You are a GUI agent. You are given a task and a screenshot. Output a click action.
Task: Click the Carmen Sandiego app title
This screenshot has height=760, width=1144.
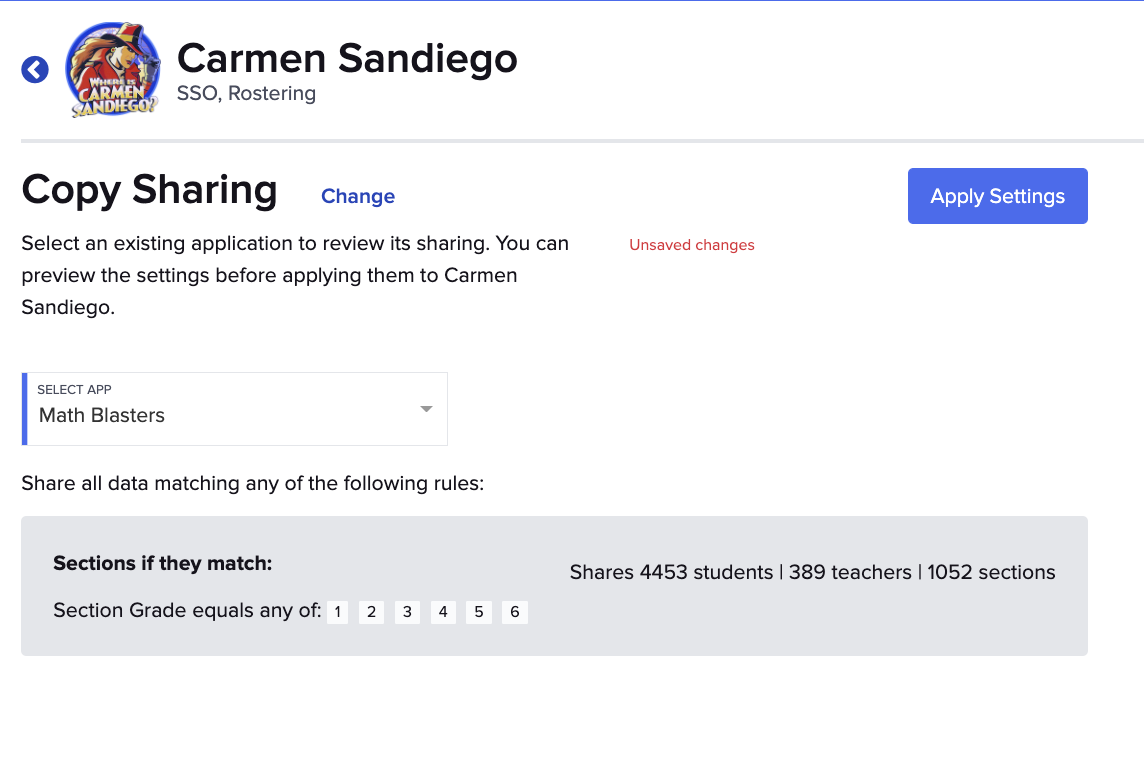347,59
